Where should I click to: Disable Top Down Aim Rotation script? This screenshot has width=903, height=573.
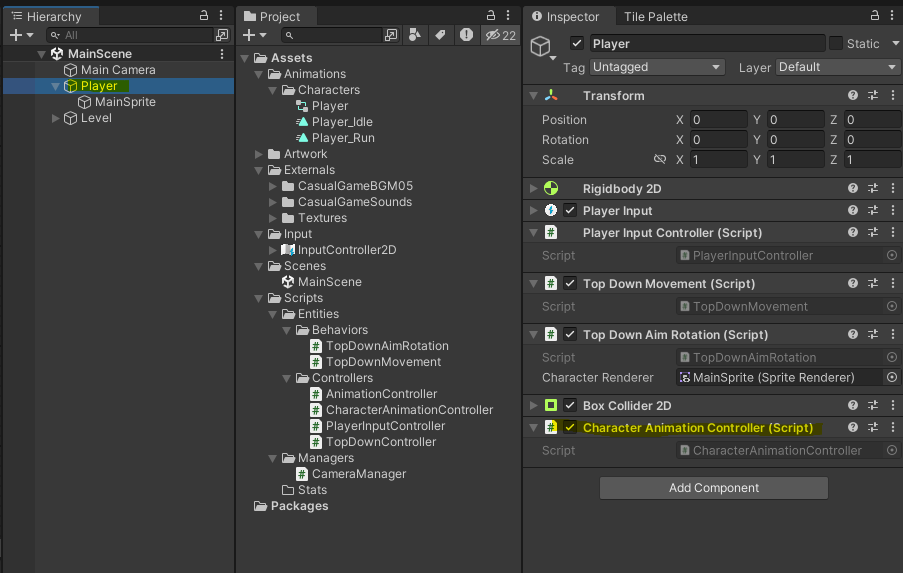(x=570, y=334)
